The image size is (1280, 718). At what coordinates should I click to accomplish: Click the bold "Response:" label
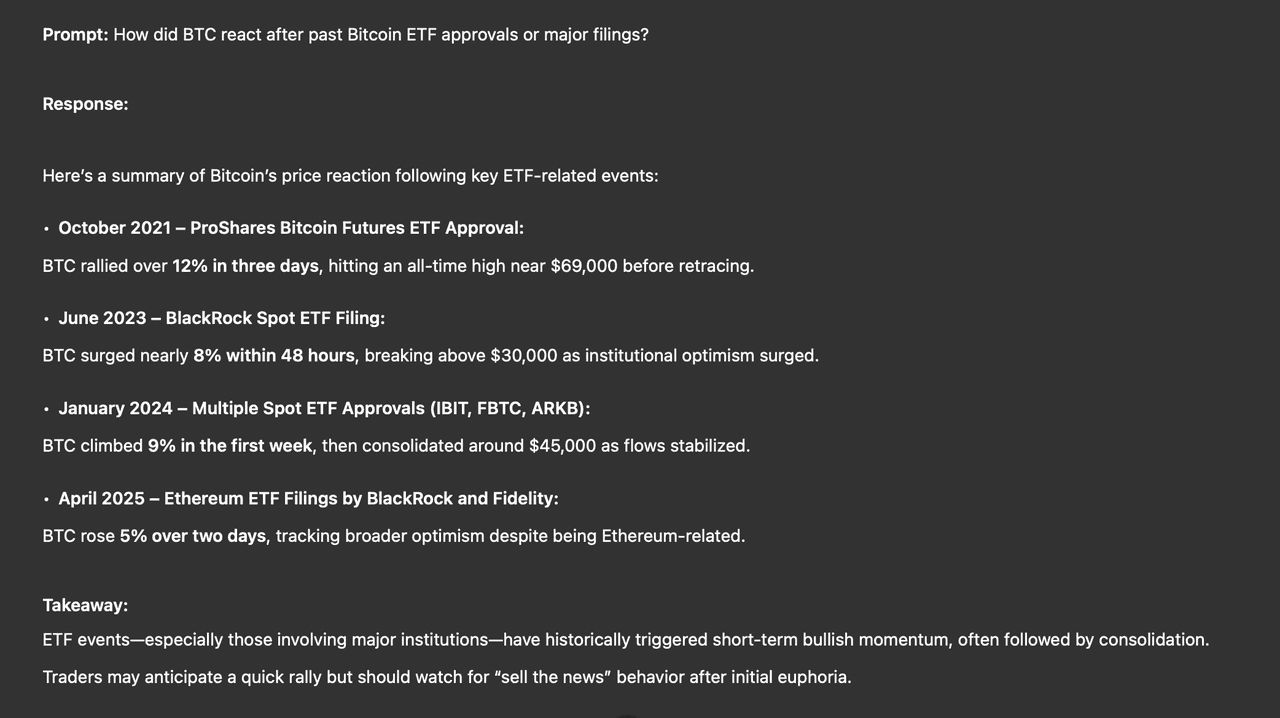point(85,104)
